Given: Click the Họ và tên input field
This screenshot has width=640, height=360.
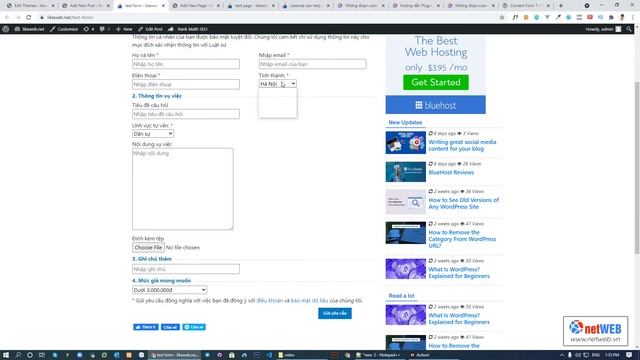Looking at the screenshot, I should pos(186,64).
